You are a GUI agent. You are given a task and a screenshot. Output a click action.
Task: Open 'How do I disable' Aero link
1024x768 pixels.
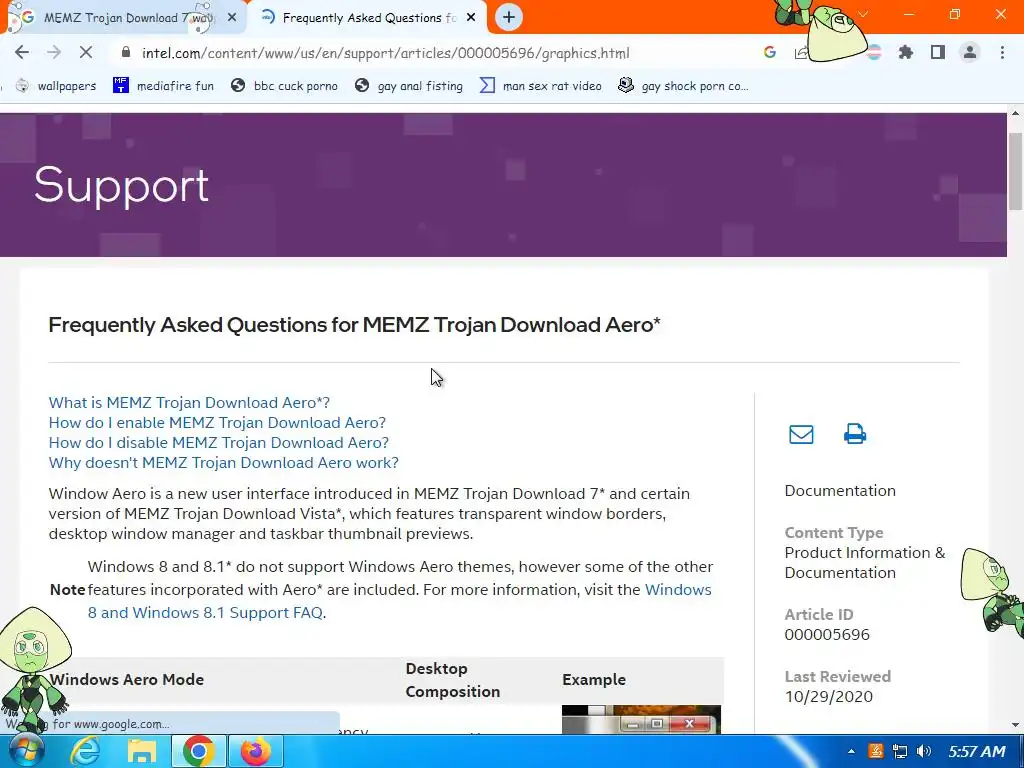click(x=219, y=442)
